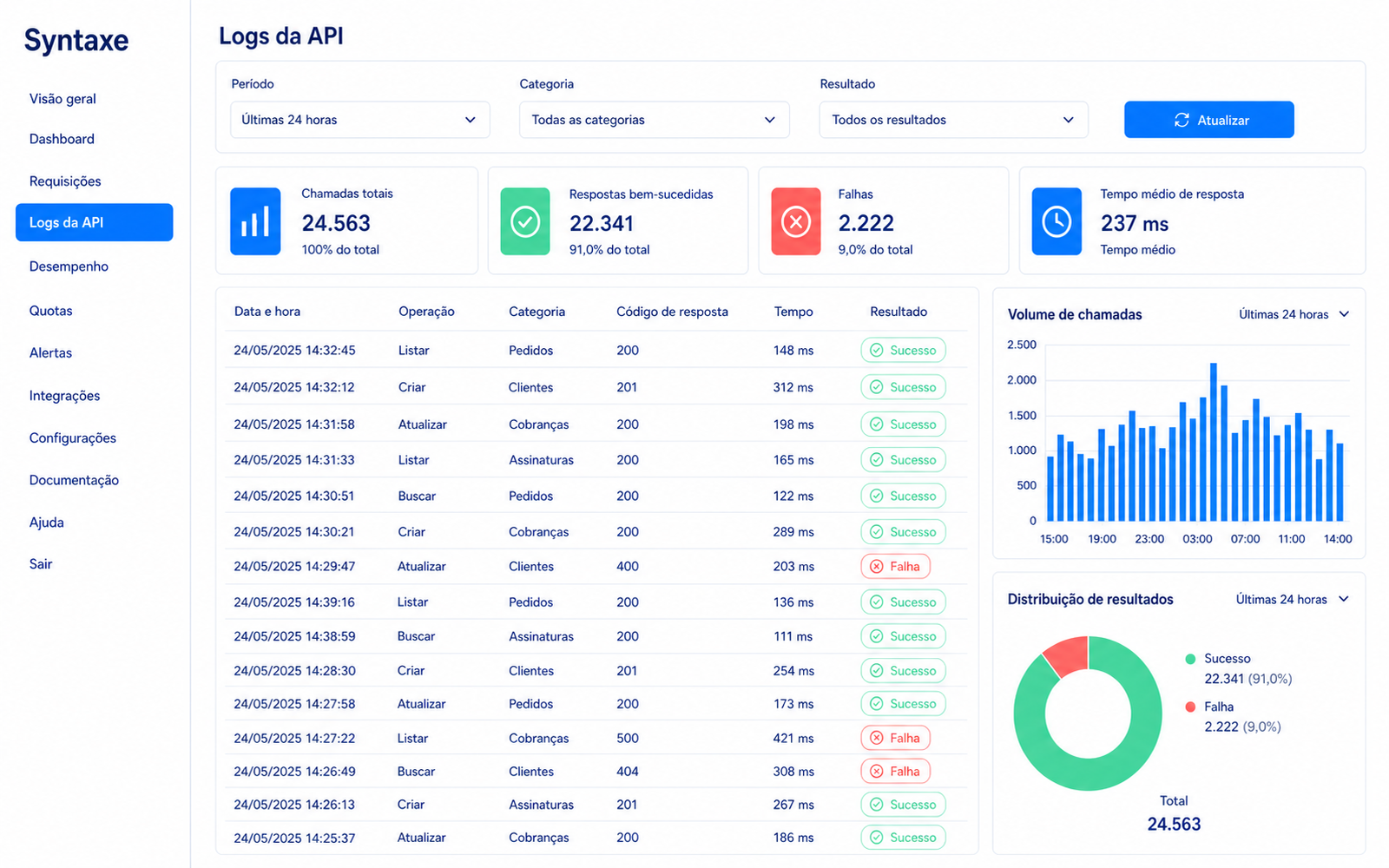Open the Período dropdown showing Últimas 24 horas
Screen dimensions: 1389x868
360,120
